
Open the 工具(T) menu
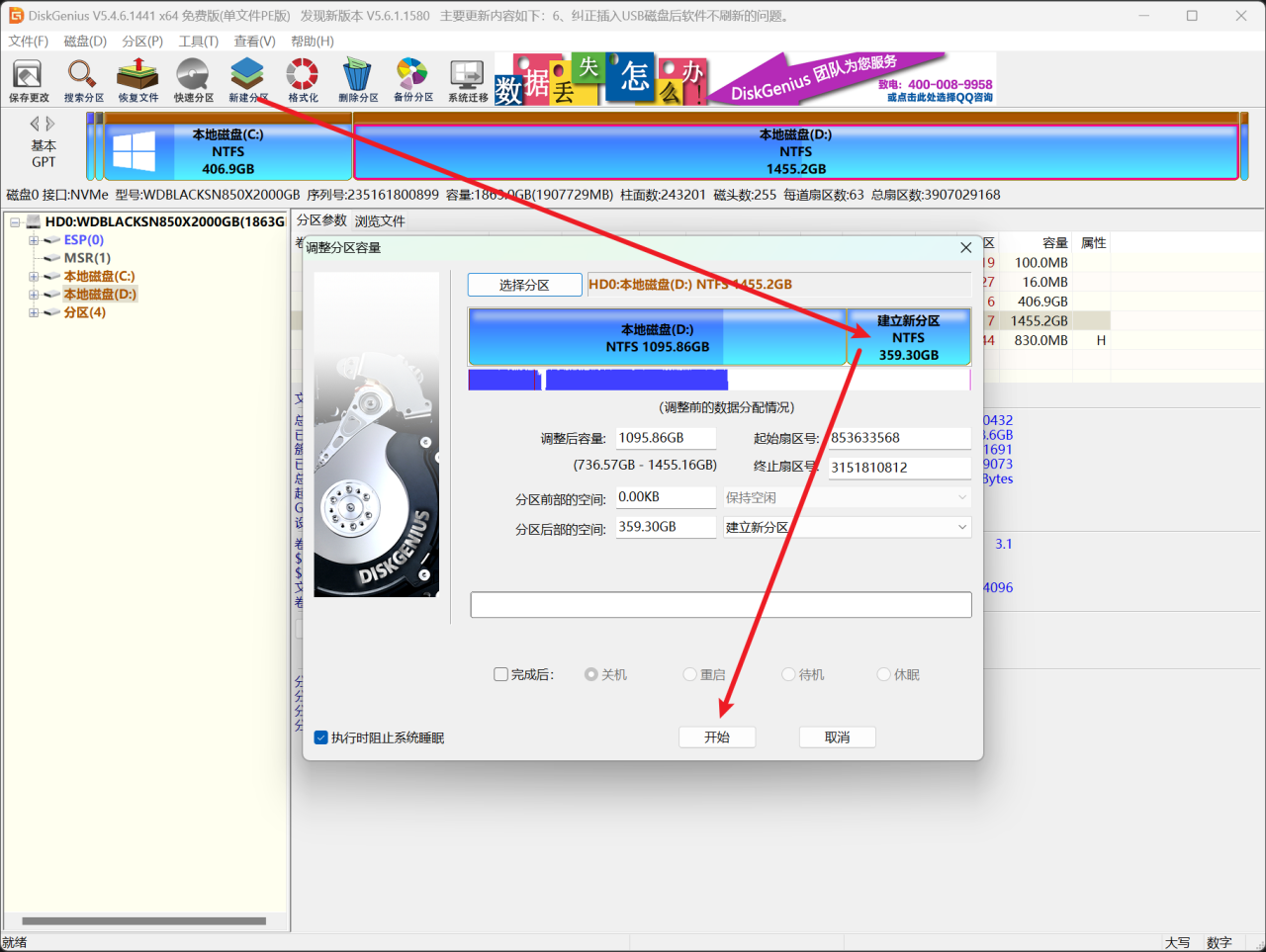(198, 42)
